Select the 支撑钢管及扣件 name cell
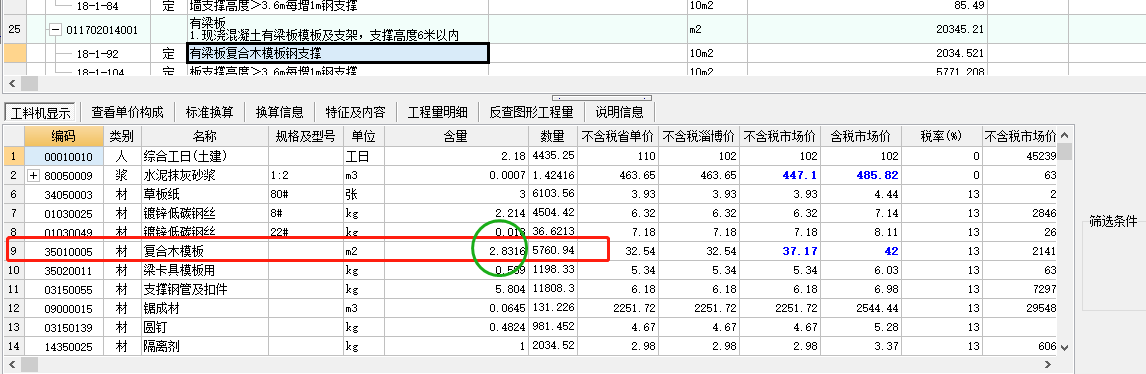This screenshot has width=1146, height=374. (x=205, y=289)
